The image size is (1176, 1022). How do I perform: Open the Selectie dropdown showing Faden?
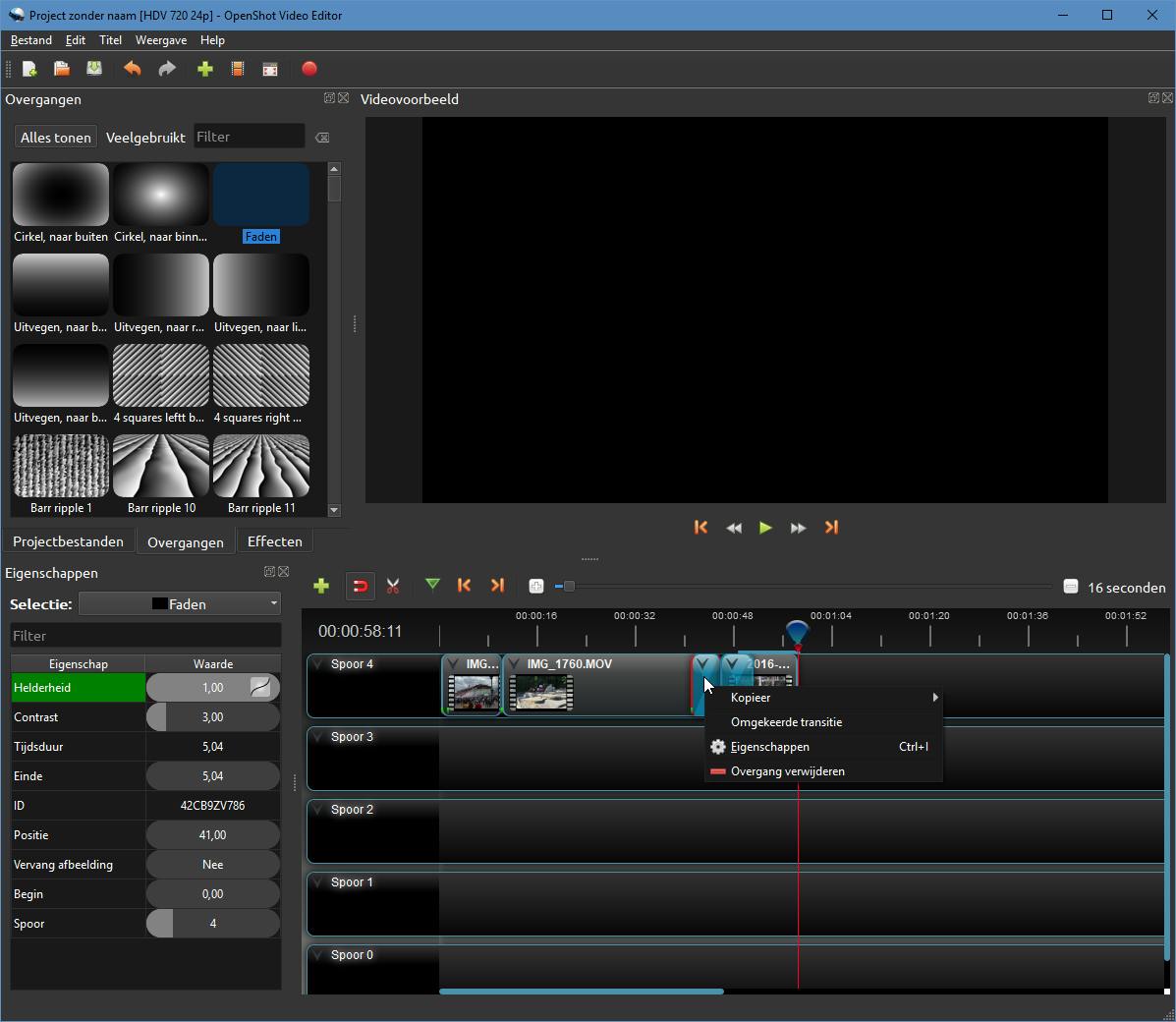[x=180, y=603]
